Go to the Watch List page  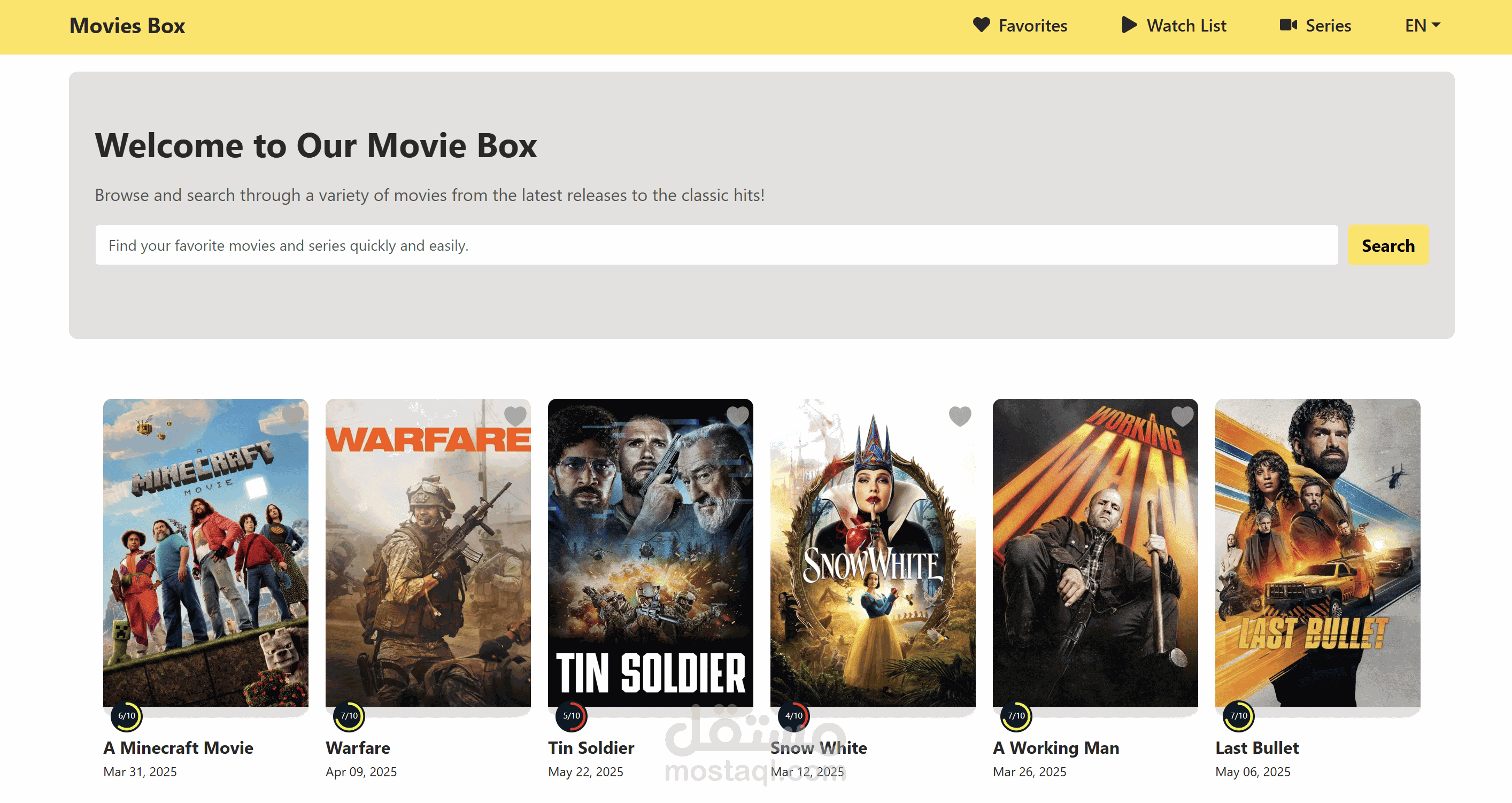click(x=1186, y=25)
